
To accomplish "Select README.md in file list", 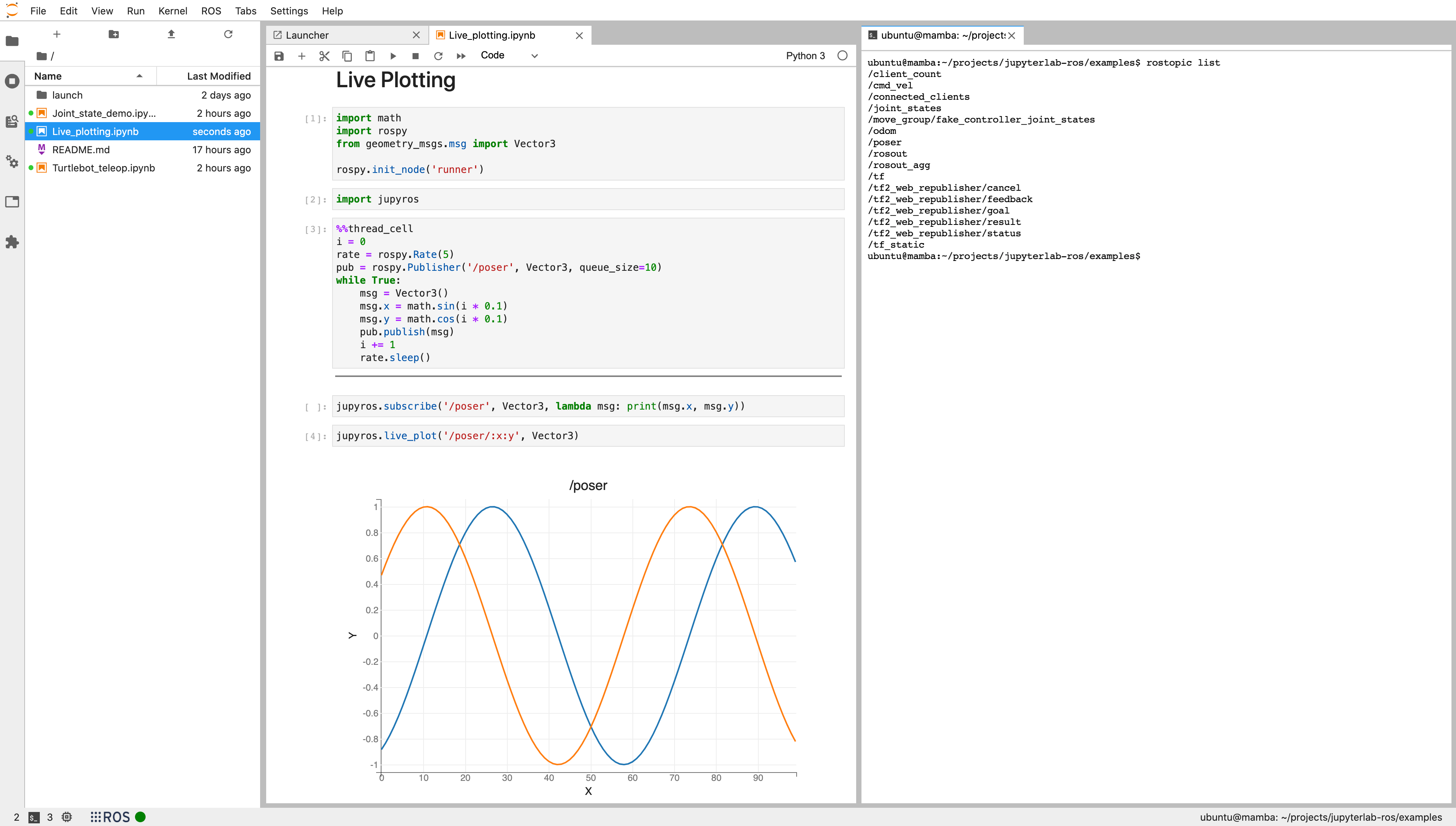I will click(142, 149).
